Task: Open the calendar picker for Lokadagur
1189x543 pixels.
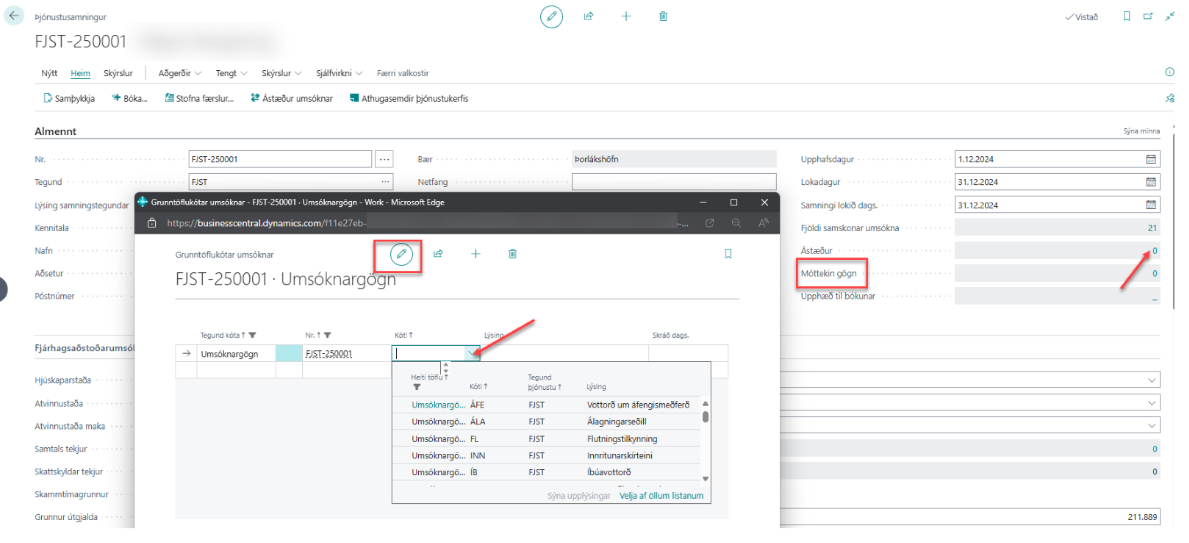Action: [x=1150, y=182]
